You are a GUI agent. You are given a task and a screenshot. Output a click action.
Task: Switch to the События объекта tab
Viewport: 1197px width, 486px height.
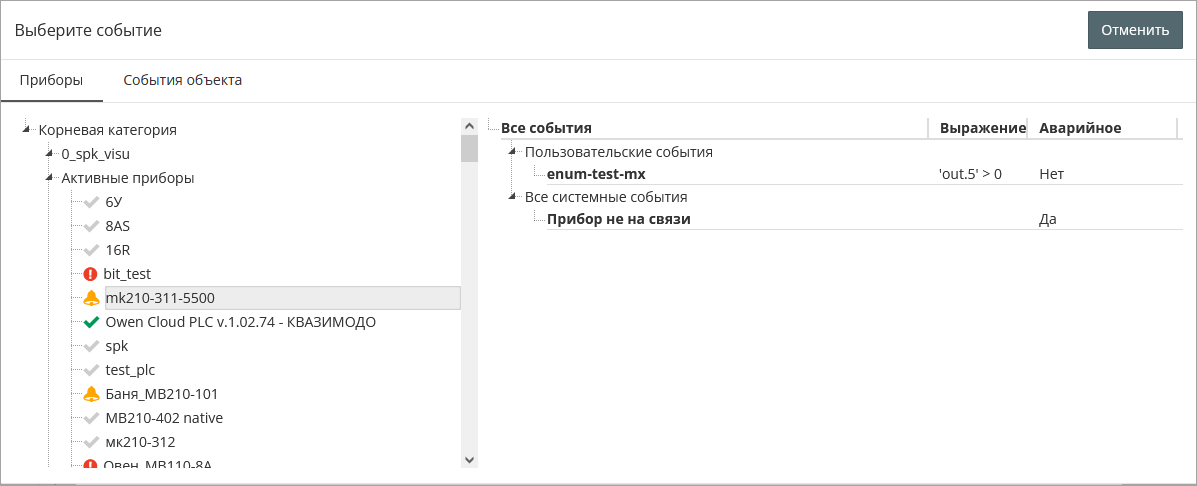click(182, 80)
